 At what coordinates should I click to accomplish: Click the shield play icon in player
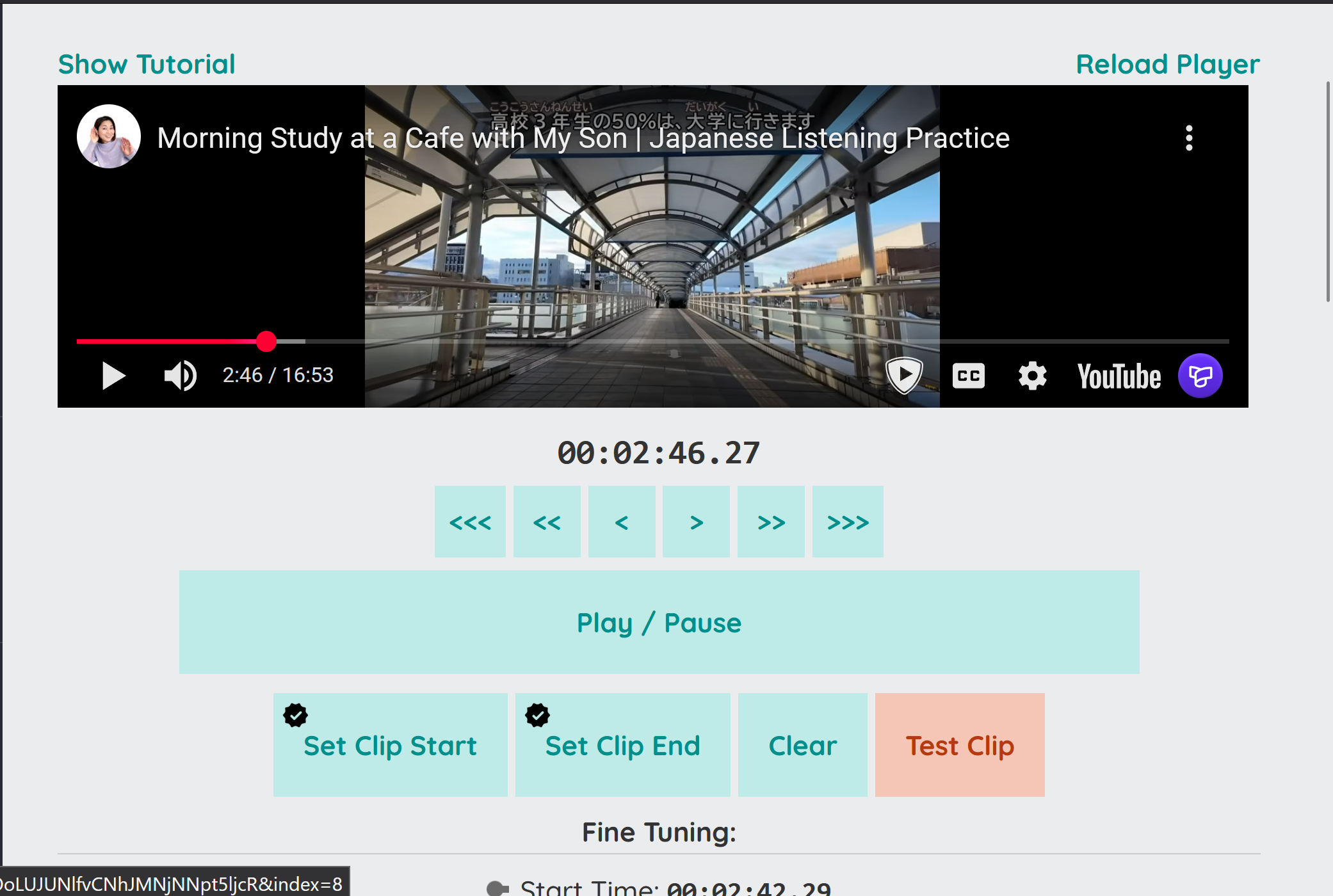[x=904, y=374]
